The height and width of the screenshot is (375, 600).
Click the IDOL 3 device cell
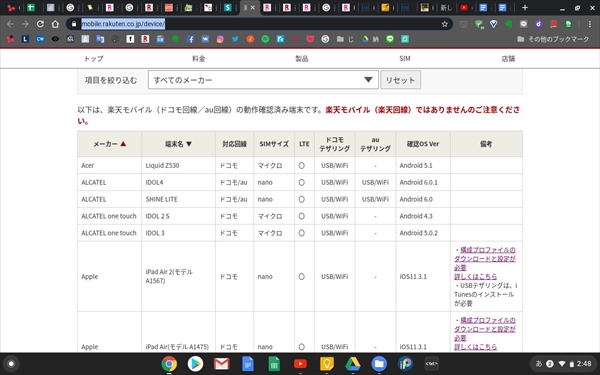coord(178,233)
